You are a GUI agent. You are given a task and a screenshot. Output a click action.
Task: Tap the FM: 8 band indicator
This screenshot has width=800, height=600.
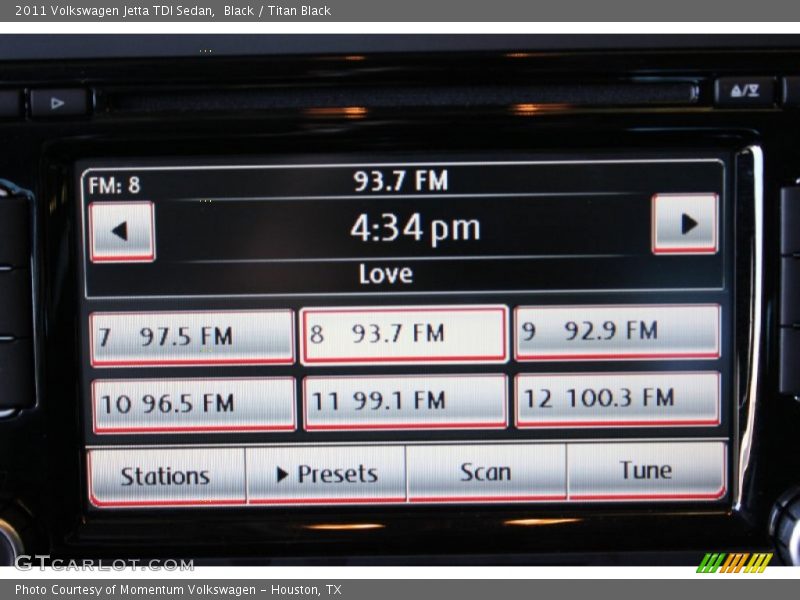point(114,185)
